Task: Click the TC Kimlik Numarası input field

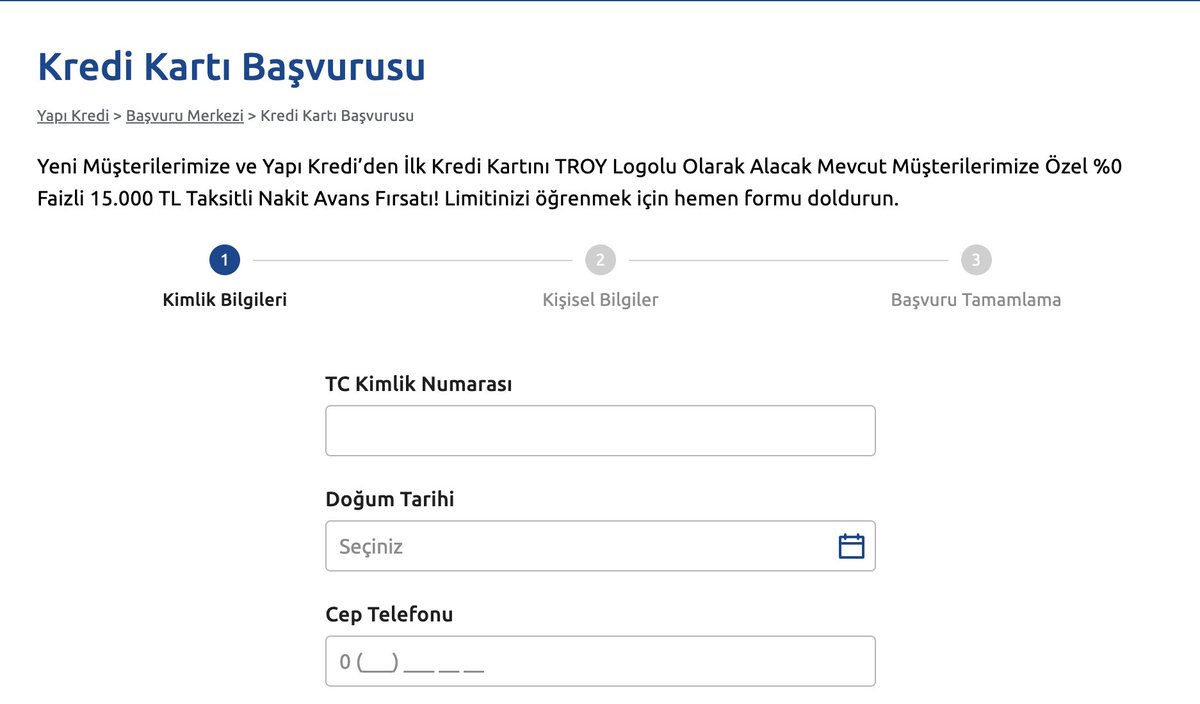Action: 600,431
